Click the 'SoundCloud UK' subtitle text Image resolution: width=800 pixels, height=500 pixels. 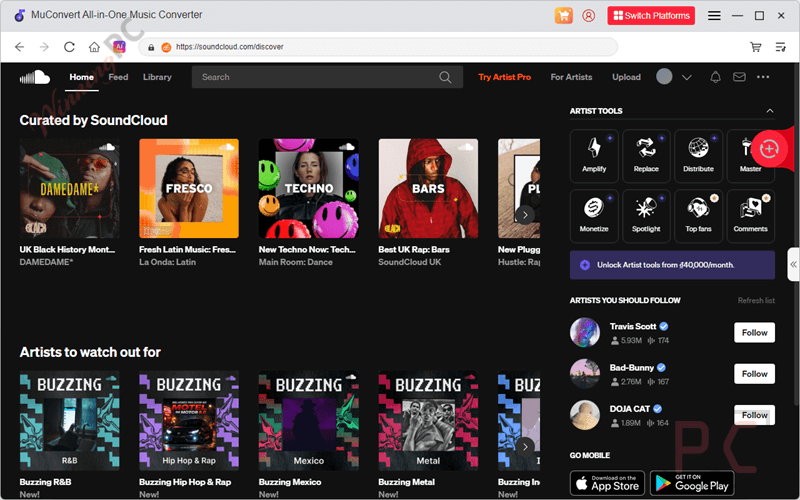[410, 262]
